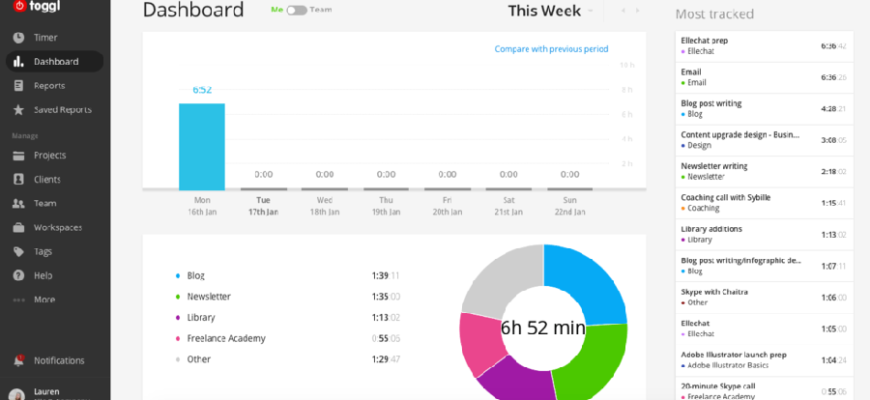
Task: Open Email most tracked entry
Action: 764,78
